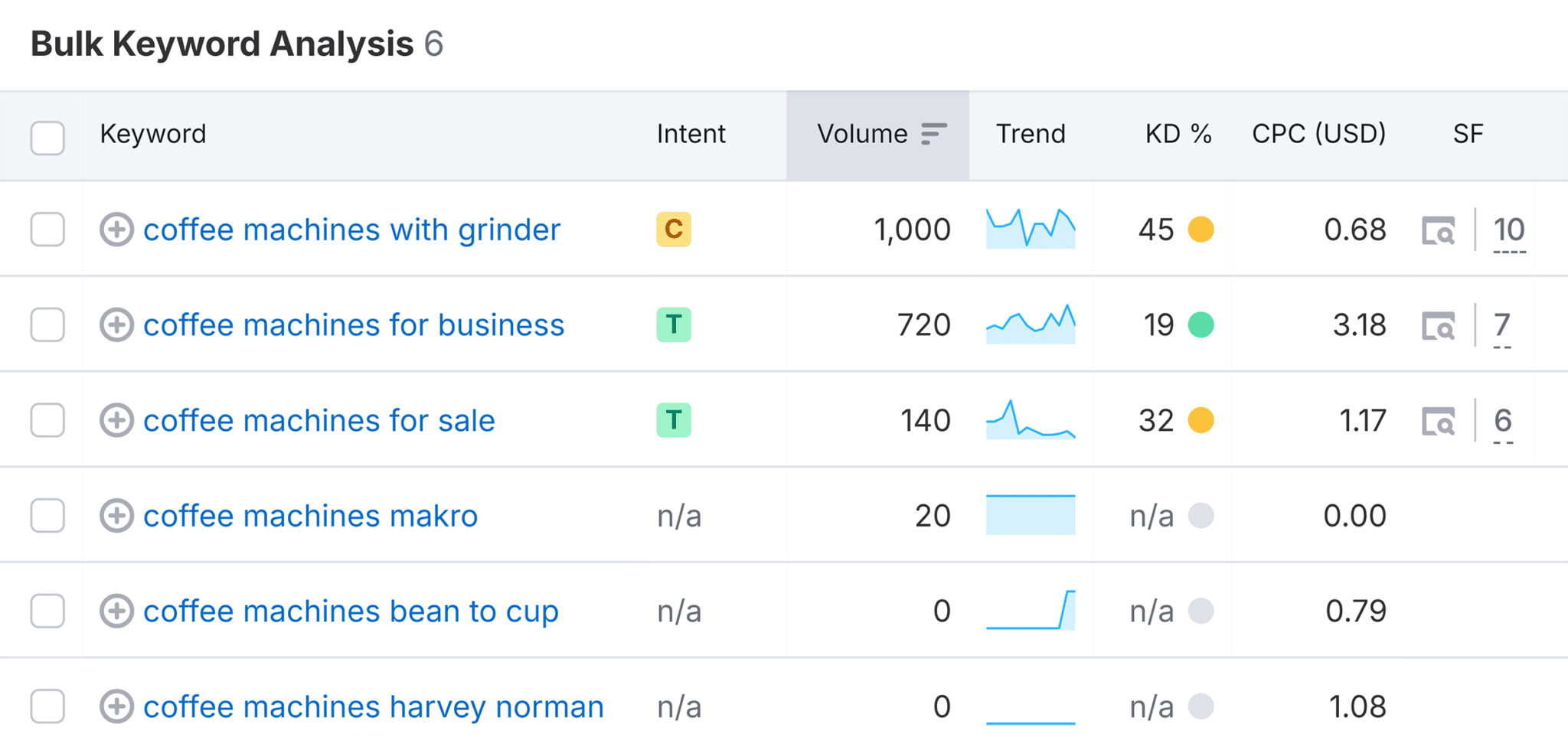The image size is (1568, 750).
Task: Check the coffee machines for sale row
Action: coord(47,420)
